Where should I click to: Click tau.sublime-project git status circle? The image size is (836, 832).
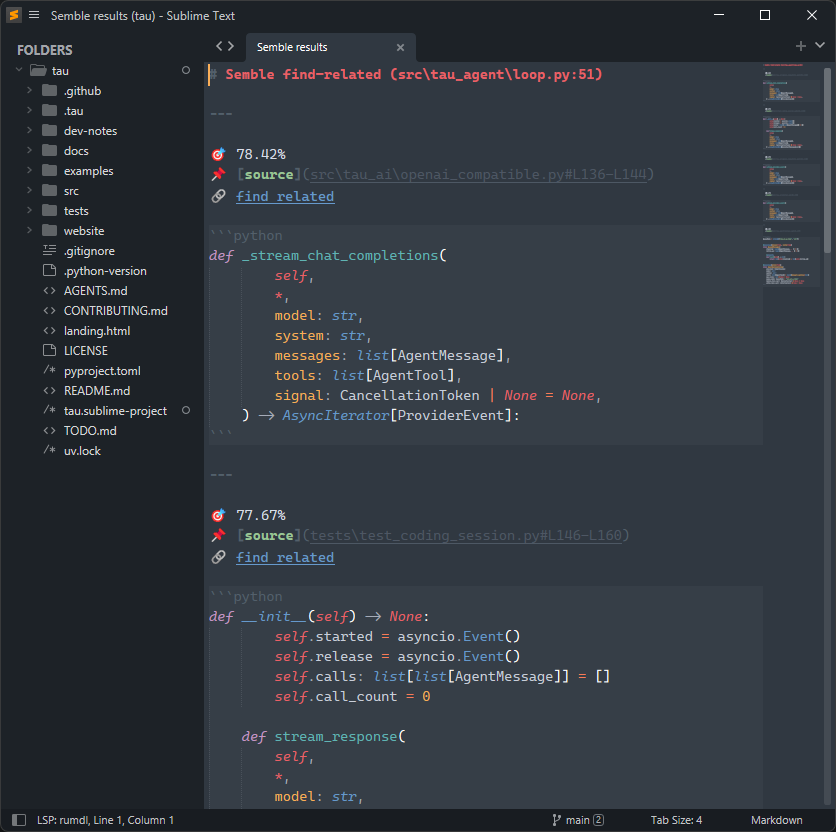186,410
